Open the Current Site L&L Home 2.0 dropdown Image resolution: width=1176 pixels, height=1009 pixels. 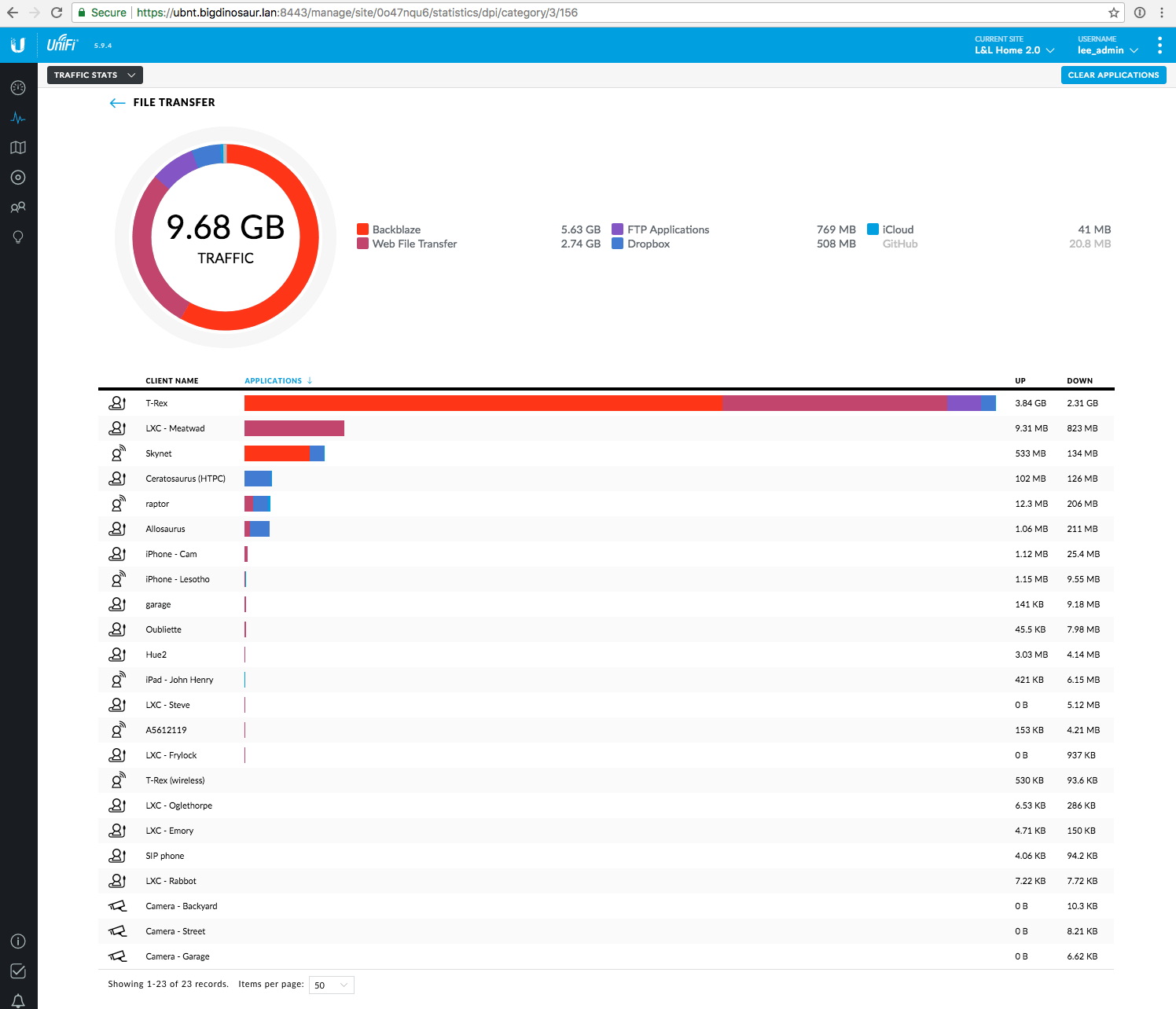coord(1014,50)
